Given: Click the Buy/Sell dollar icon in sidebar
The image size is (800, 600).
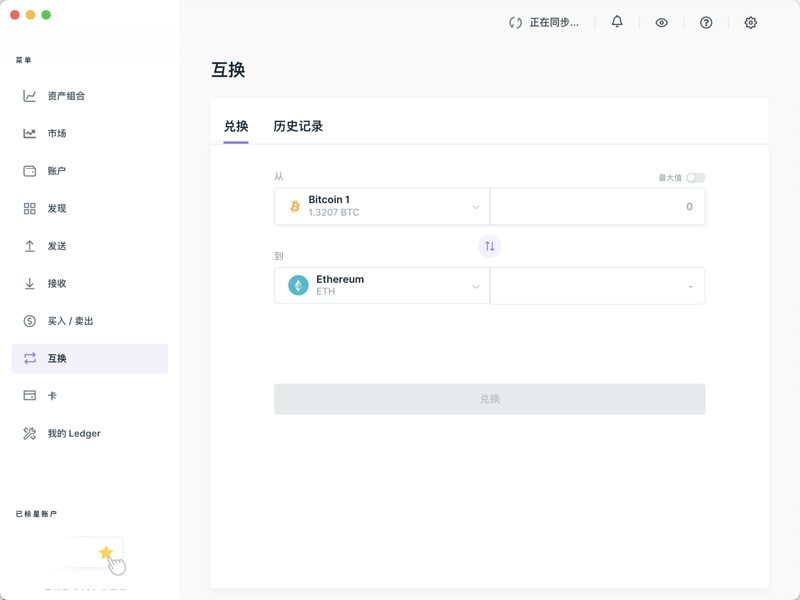Looking at the screenshot, I should pos(30,321).
